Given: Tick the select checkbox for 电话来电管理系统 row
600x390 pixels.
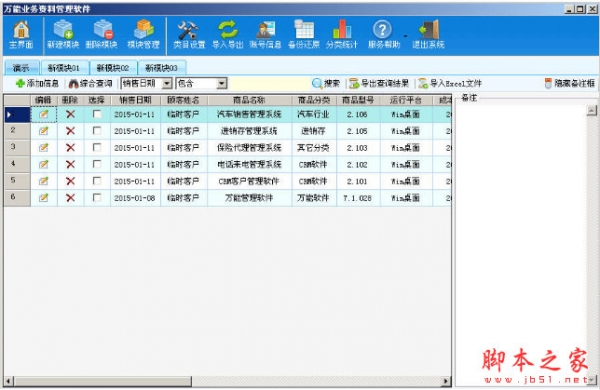Looking at the screenshot, I should tap(97, 164).
